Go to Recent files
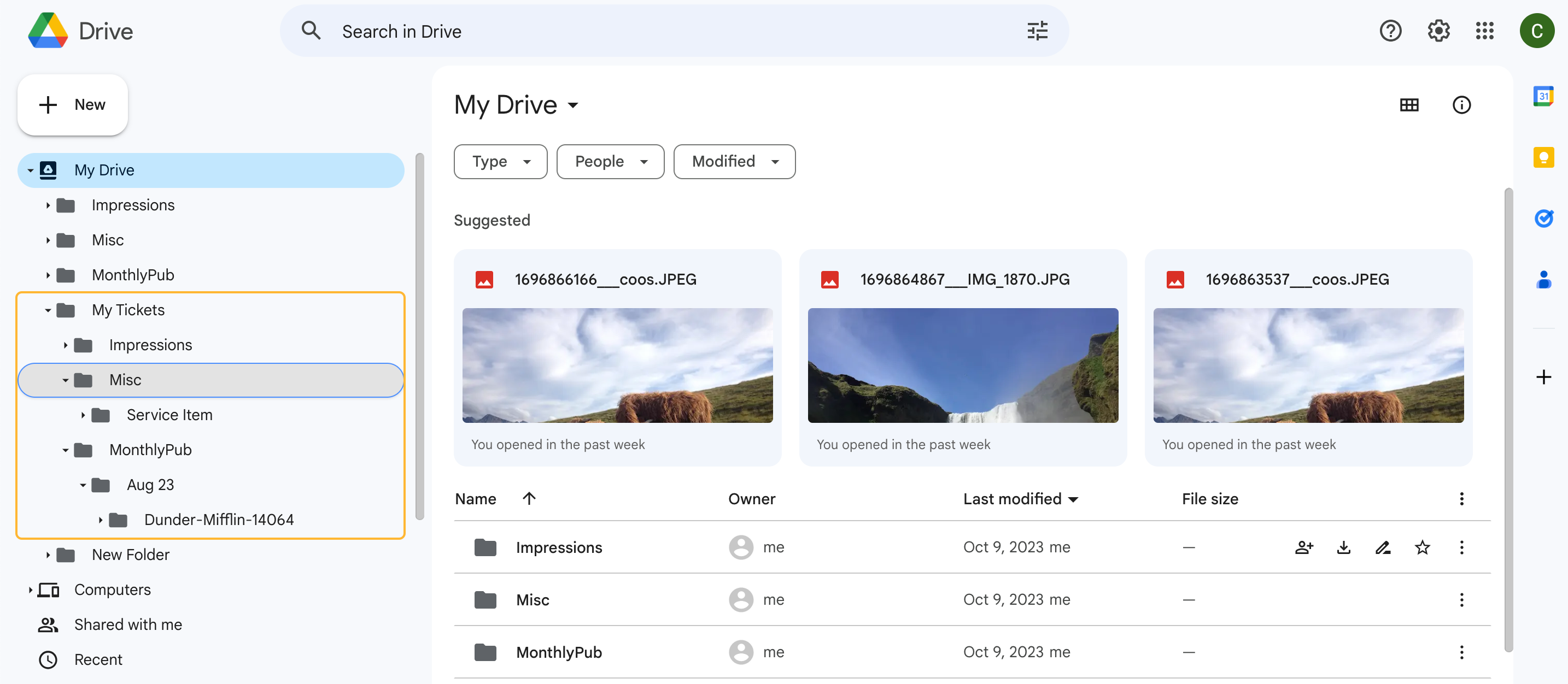This screenshot has width=1568, height=684. tap(98, 659)
